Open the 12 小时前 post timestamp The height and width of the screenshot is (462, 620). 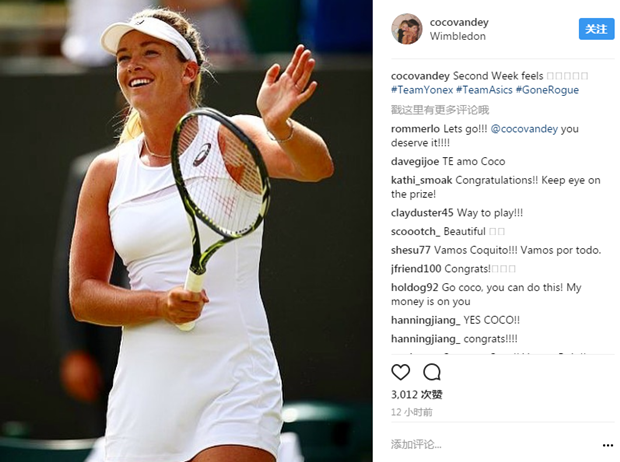tap(412, 412)
